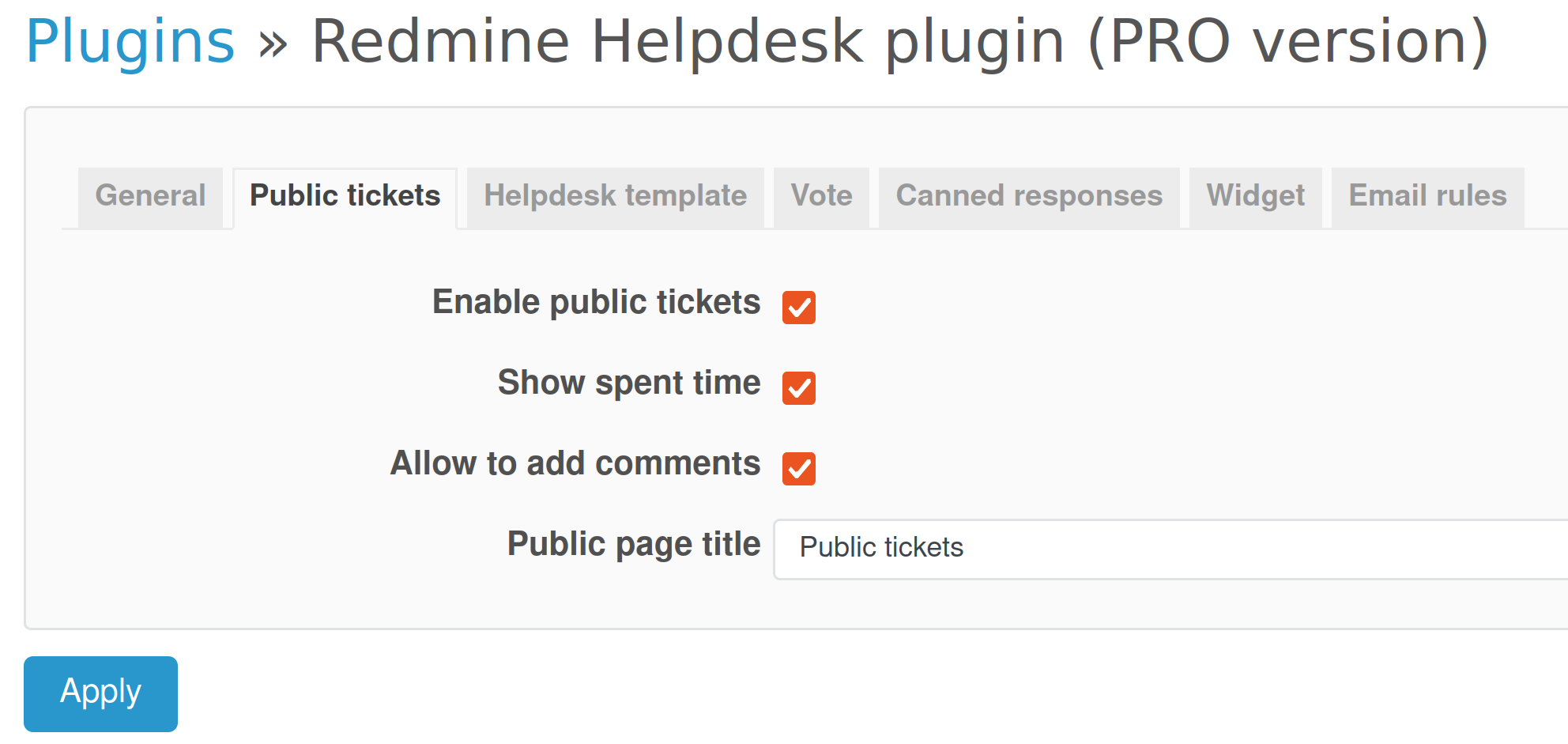Follow the Plugins breadcrumb link
1568x744 pixels.
[129, 41]
